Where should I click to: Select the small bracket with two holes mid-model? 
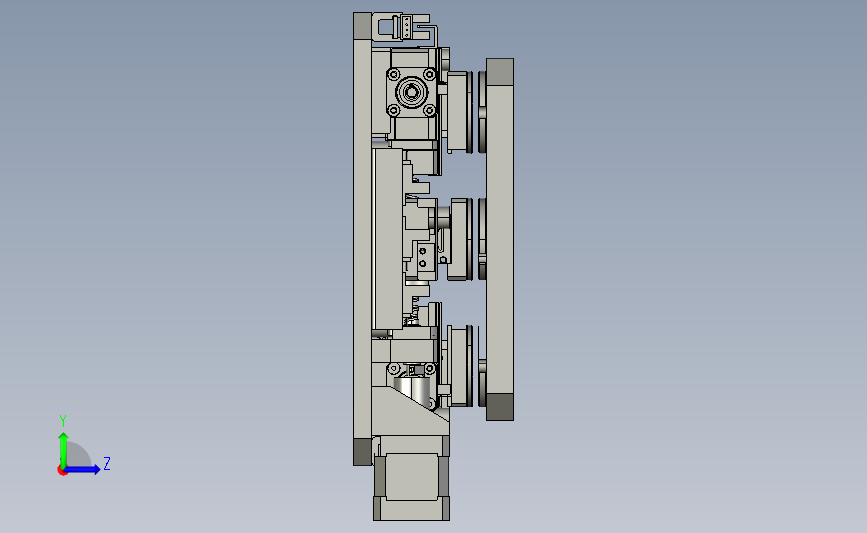point(424,258)
